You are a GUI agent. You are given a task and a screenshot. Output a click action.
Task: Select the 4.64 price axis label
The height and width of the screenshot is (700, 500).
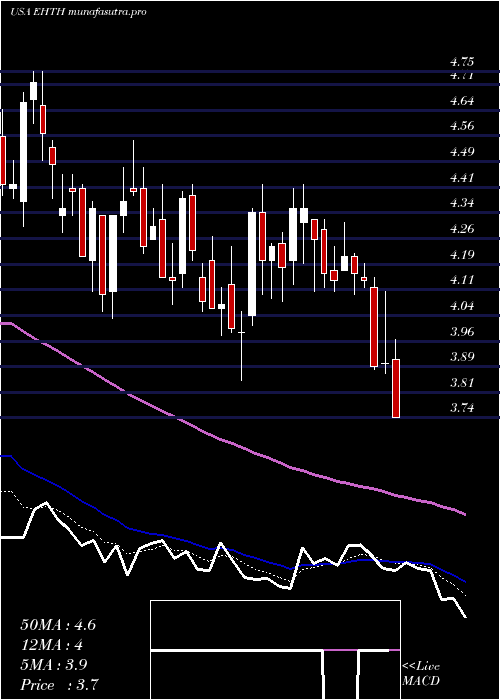pyautogui.click(x=462, y=101)
